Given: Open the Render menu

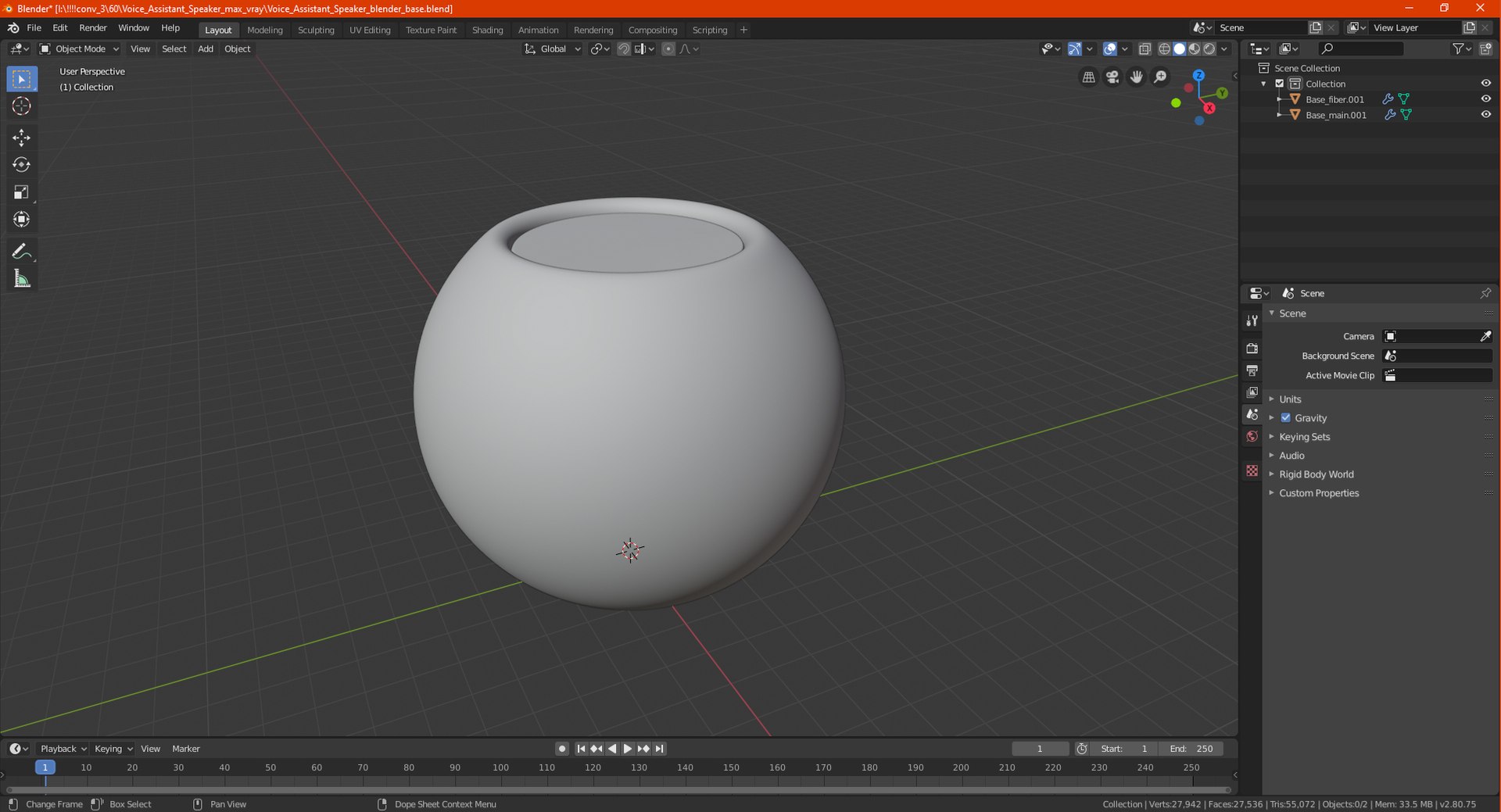Looking at the screenshot, I should click(x=93, y=28).
